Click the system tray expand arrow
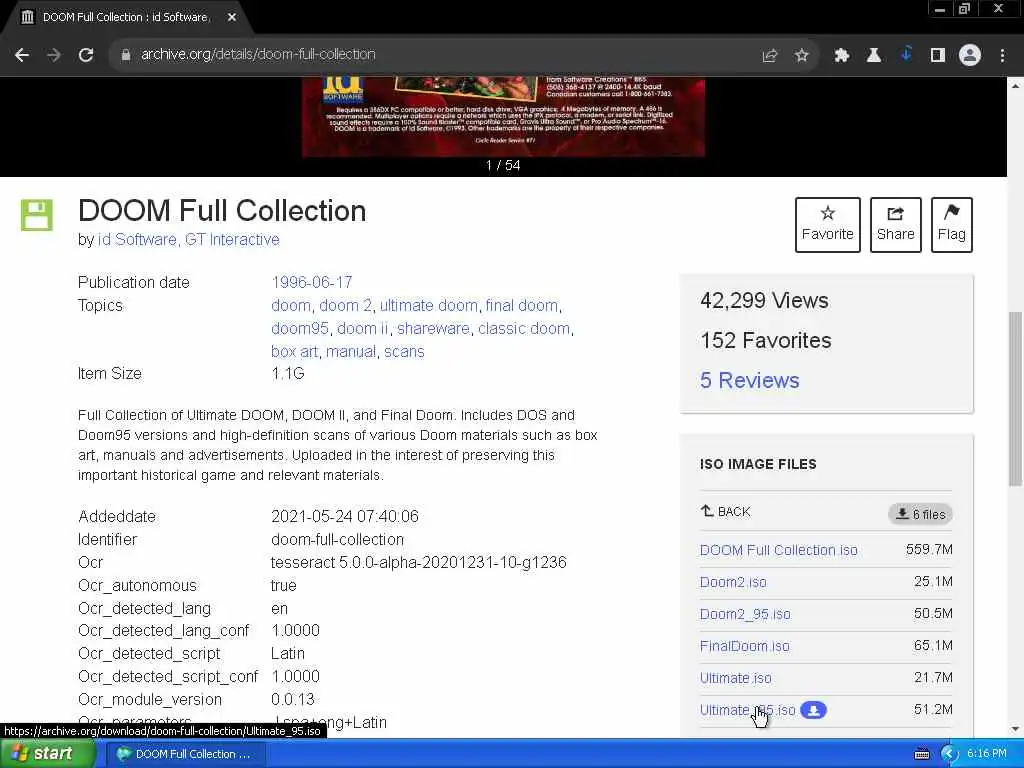The width and height of the screenshot is (1024, 768). (x=949, y=754)
